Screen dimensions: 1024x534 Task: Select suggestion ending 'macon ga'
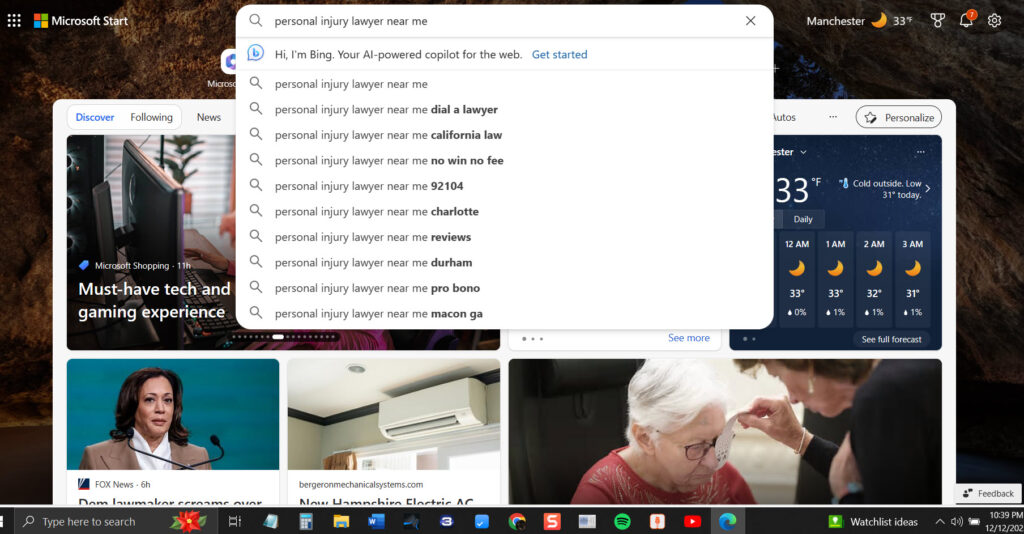(x=504, y=313)
